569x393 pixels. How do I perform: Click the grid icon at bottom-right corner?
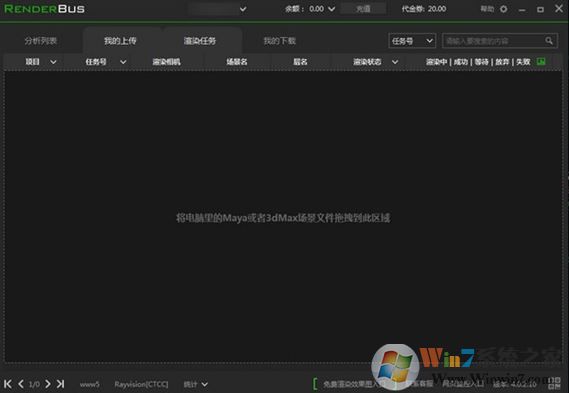coord(554,383)
